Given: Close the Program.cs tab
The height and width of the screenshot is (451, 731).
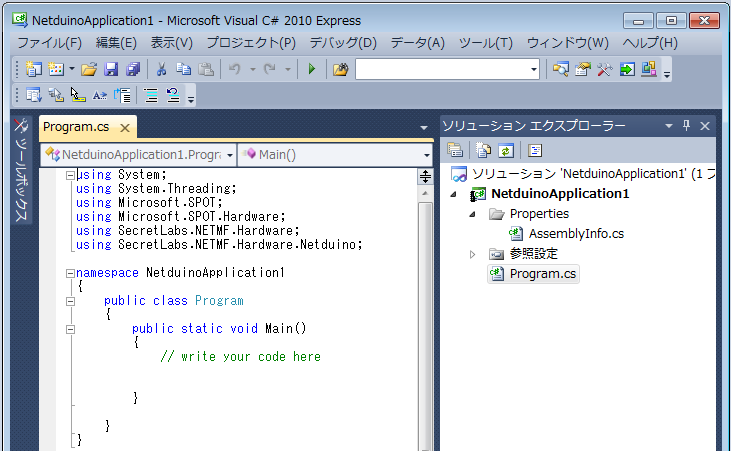Looking at the screenshot, I should (125, 128).
